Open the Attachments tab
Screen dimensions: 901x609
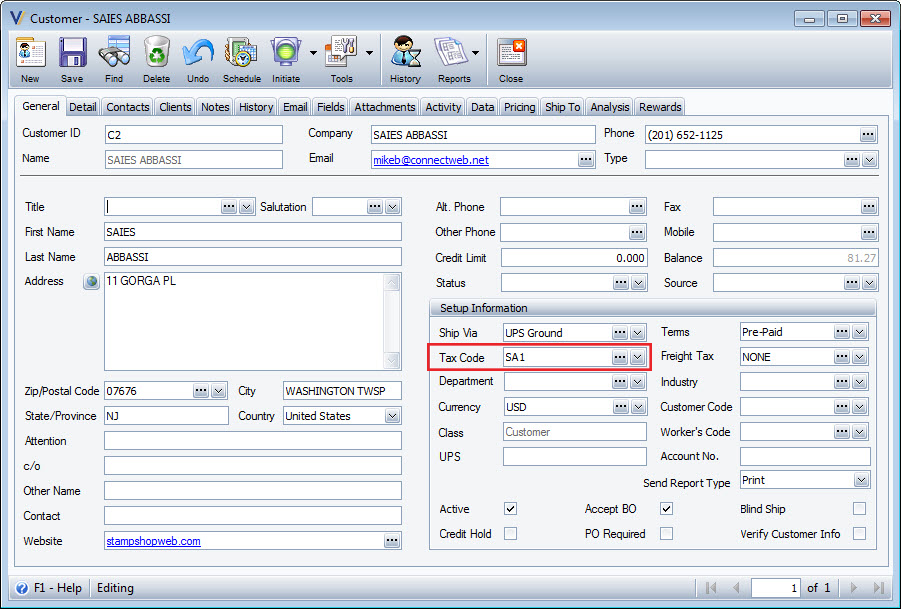[x=384, y=107]
